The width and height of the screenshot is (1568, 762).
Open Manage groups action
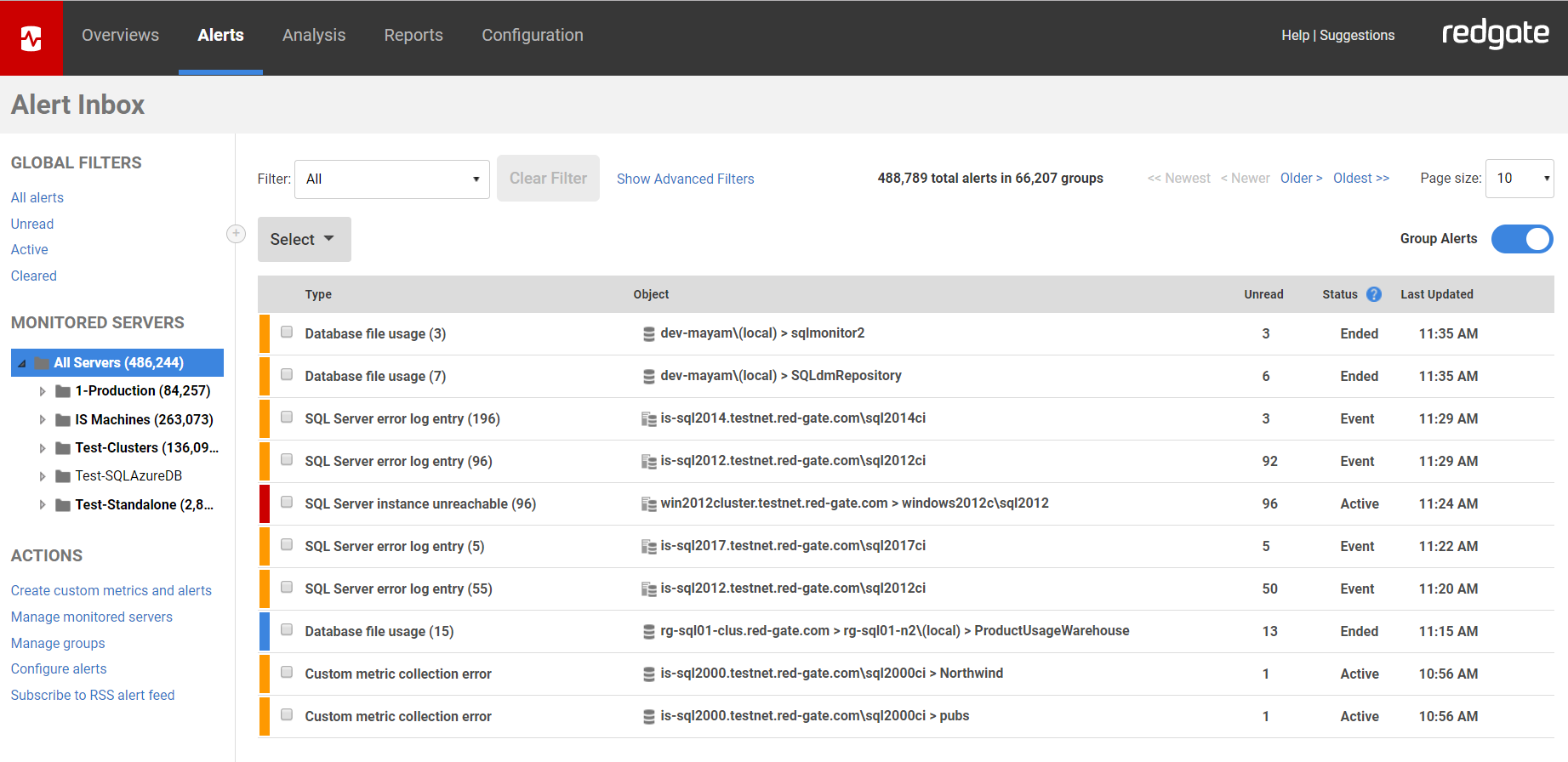[58, 644]
